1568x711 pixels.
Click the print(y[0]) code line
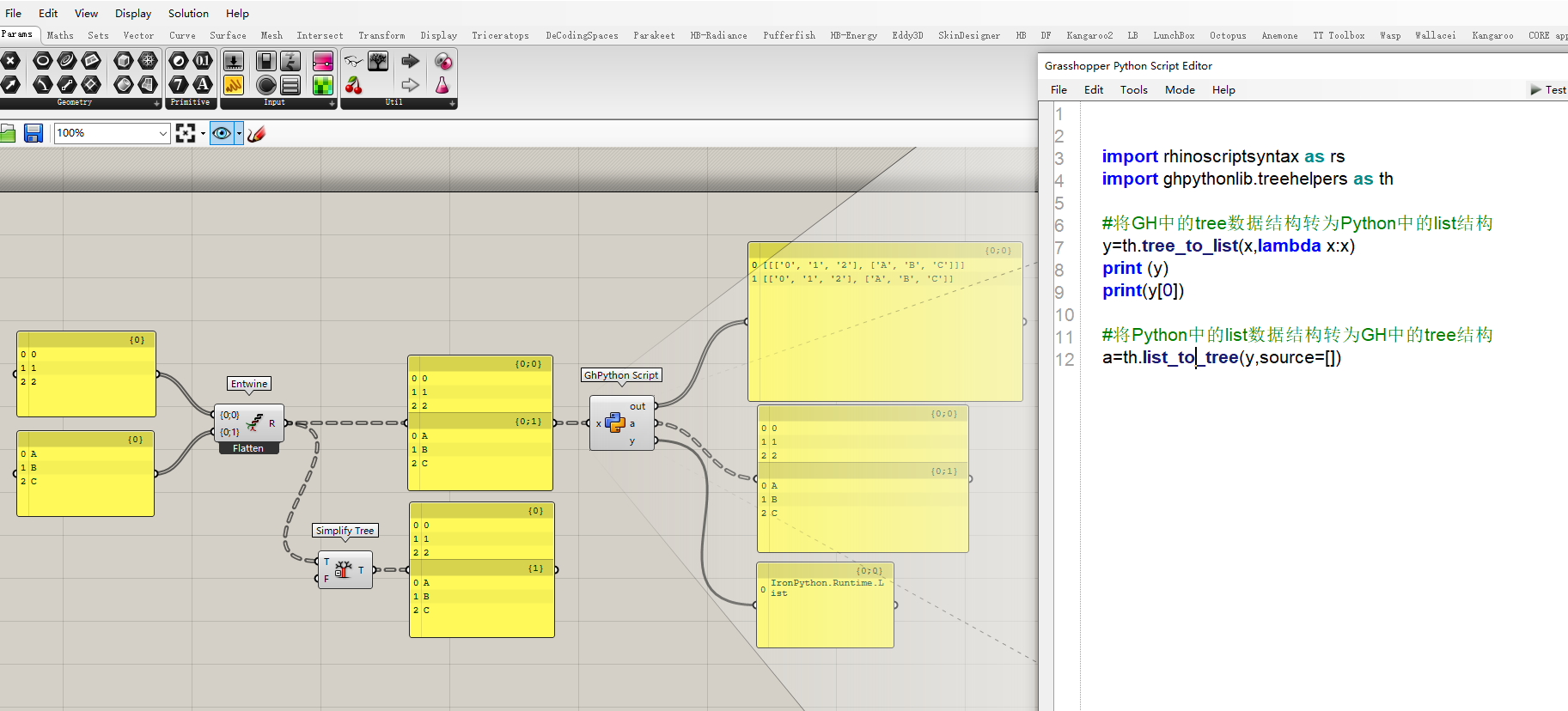[x=1143, y=290]
